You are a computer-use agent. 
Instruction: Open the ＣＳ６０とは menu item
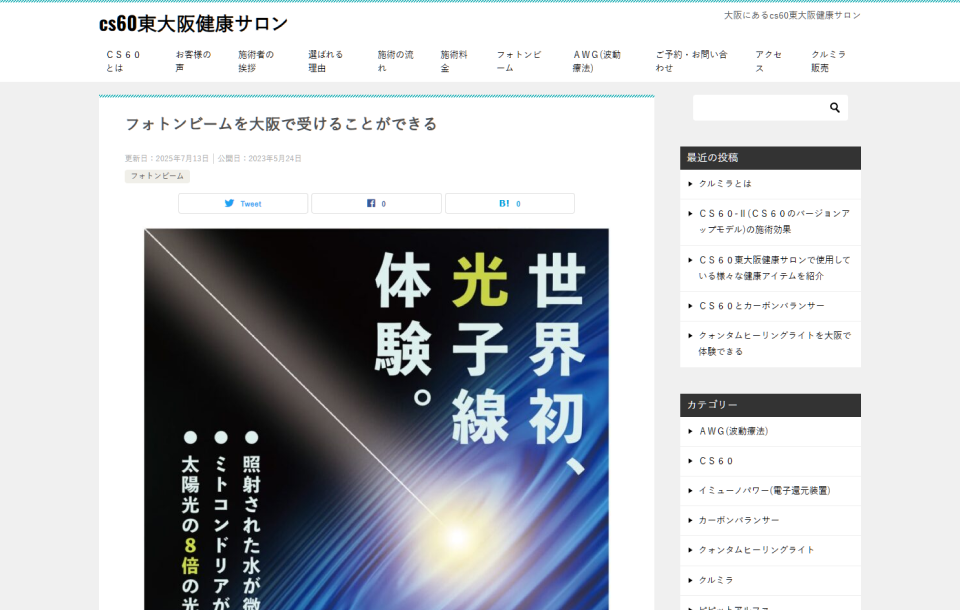click(124, 61)
